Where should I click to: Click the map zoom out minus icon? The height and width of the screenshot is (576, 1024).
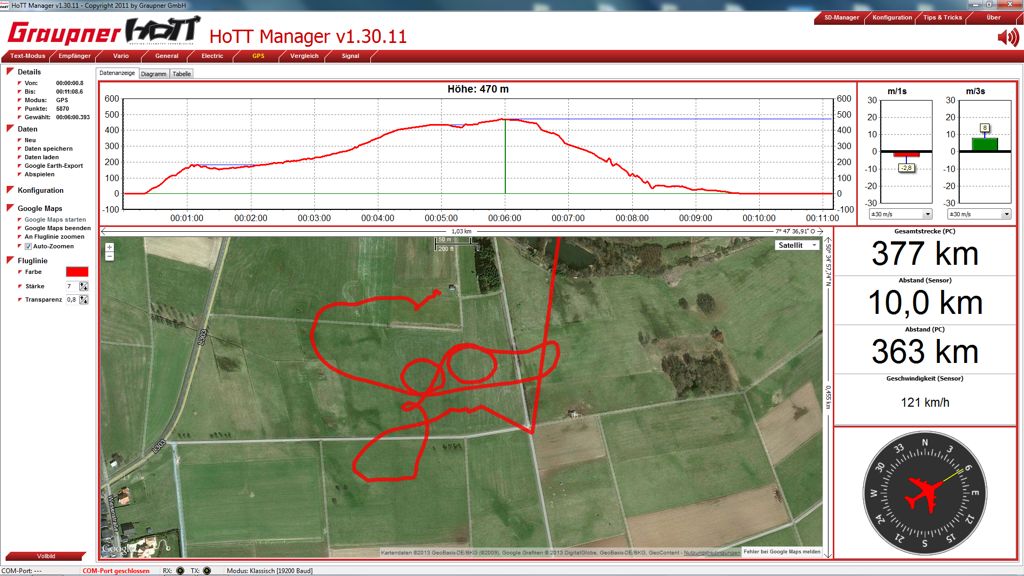[x=109, y=256]
